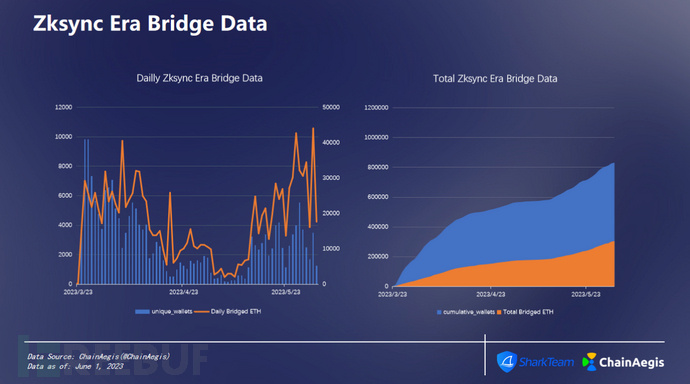The image size is (690, 384).
Task: Click the 2023/5/23 date on daily chart axis
Action: pos(286,292)
